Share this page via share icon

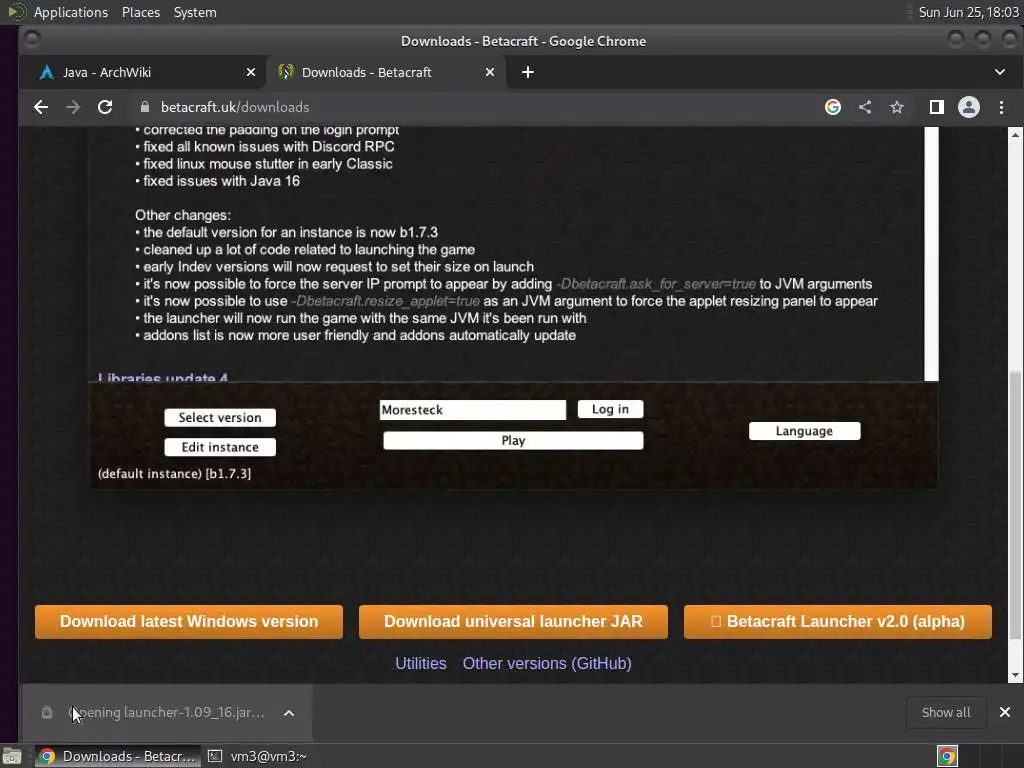tap(865, 107)
